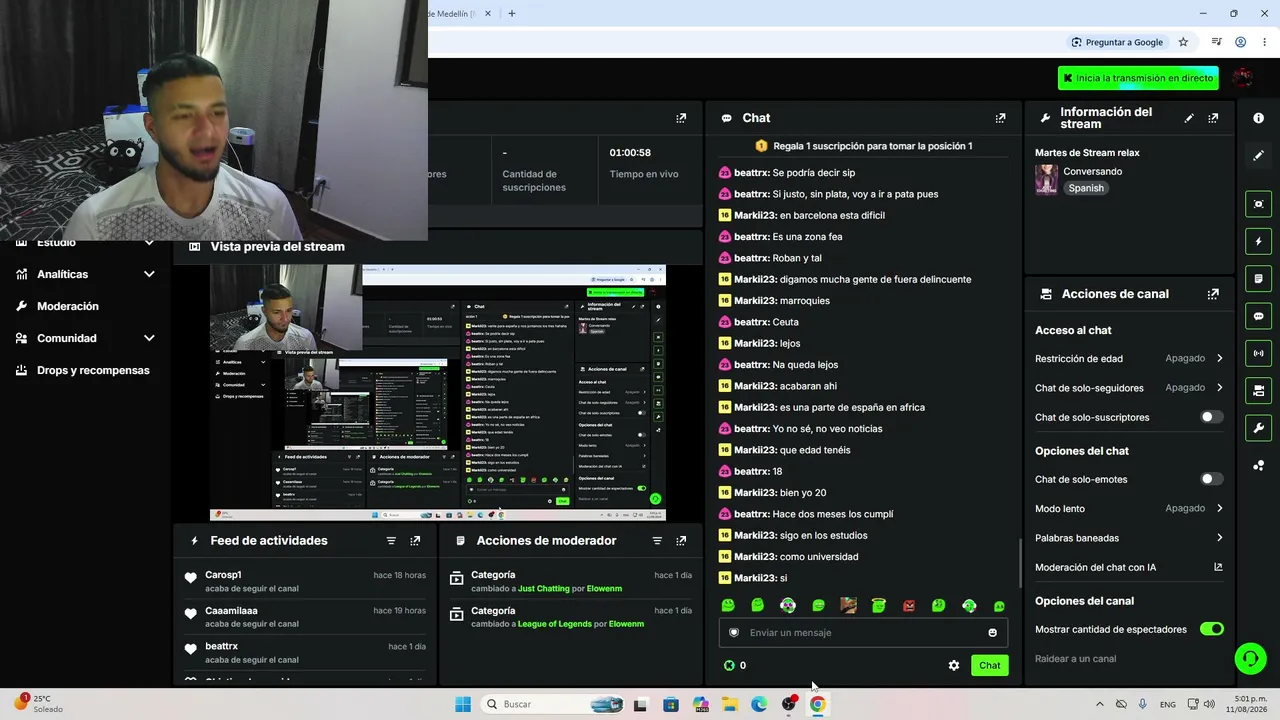Open chat settings gear icon
This screenshot has width=1280, height=720.
tap(954, 665)
